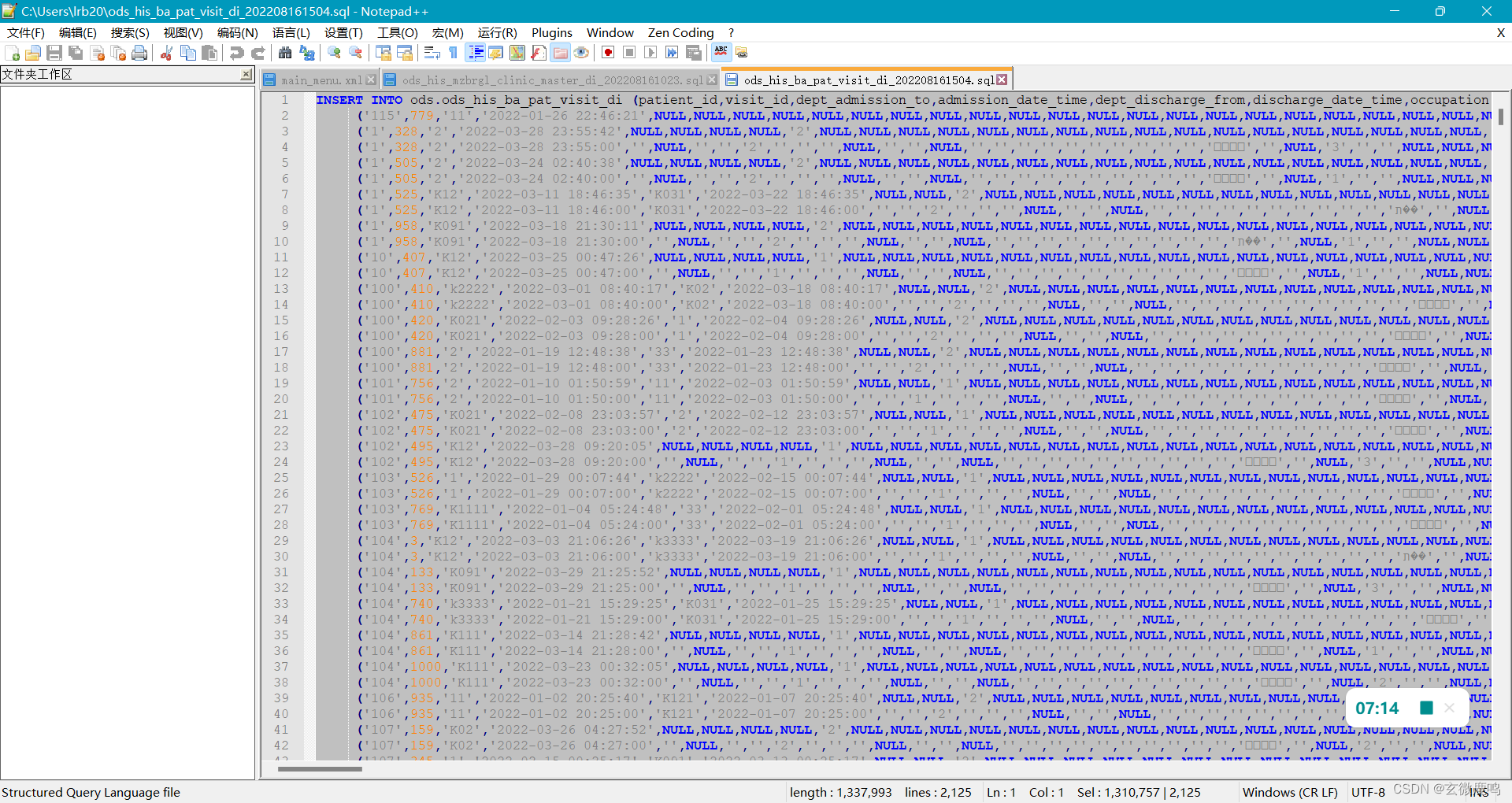Close the document with the menu-bar X
This screenshot has width=1512, height=803.
(1501, 32)
